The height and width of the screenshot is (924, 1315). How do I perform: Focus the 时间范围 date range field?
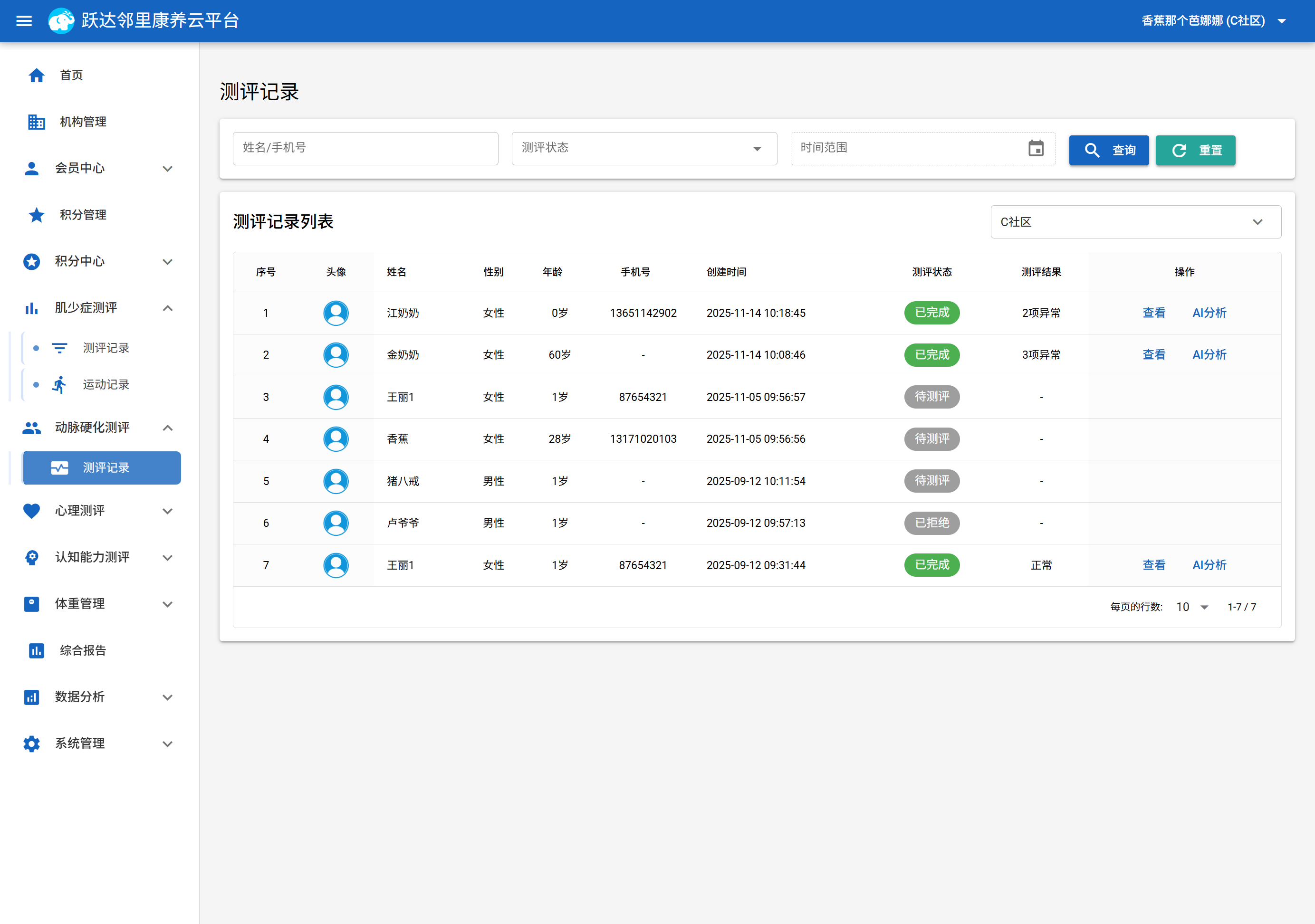coord(922,149)
